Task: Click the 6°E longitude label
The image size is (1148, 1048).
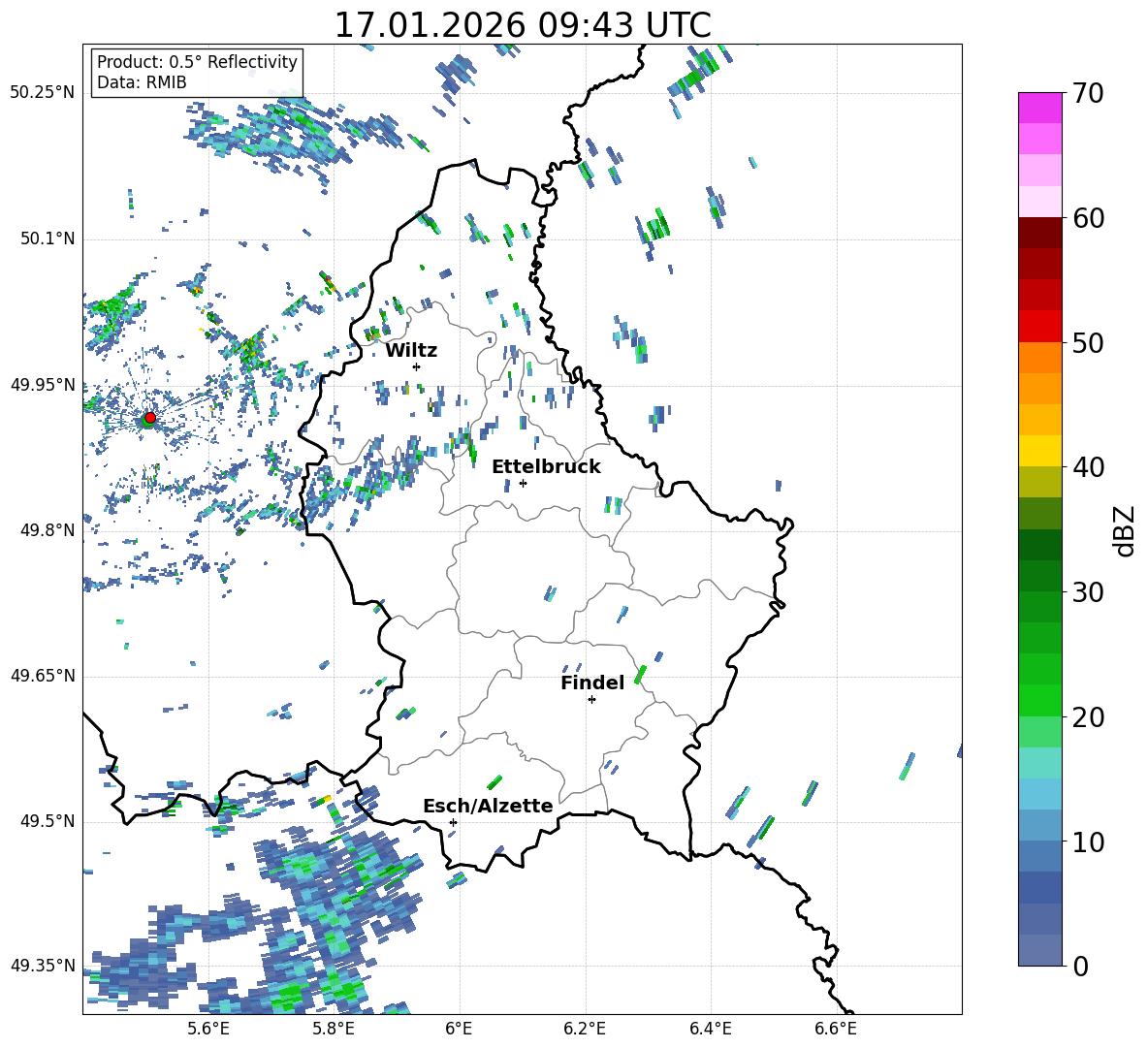Action: click(x=459, y=1029)
